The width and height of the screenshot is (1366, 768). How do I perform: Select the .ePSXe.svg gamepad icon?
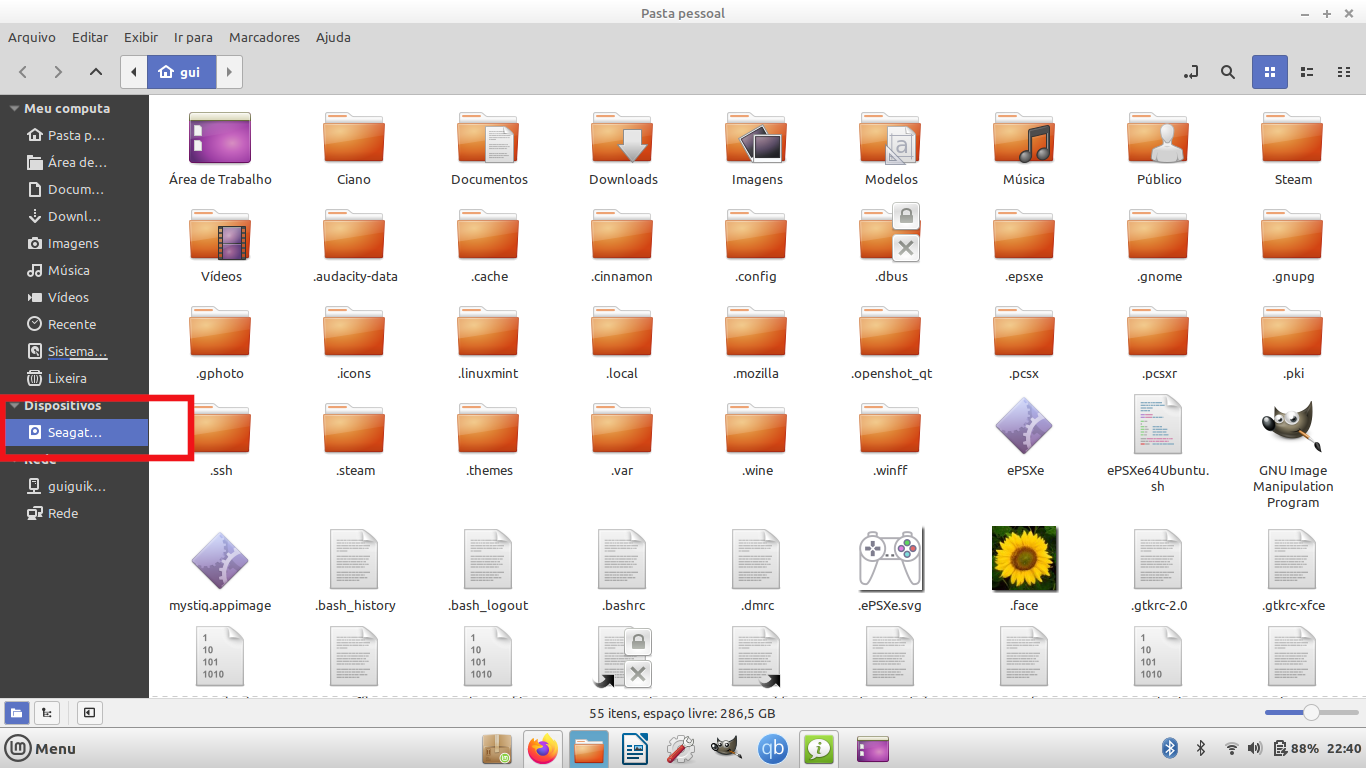[x=890, y=558]
